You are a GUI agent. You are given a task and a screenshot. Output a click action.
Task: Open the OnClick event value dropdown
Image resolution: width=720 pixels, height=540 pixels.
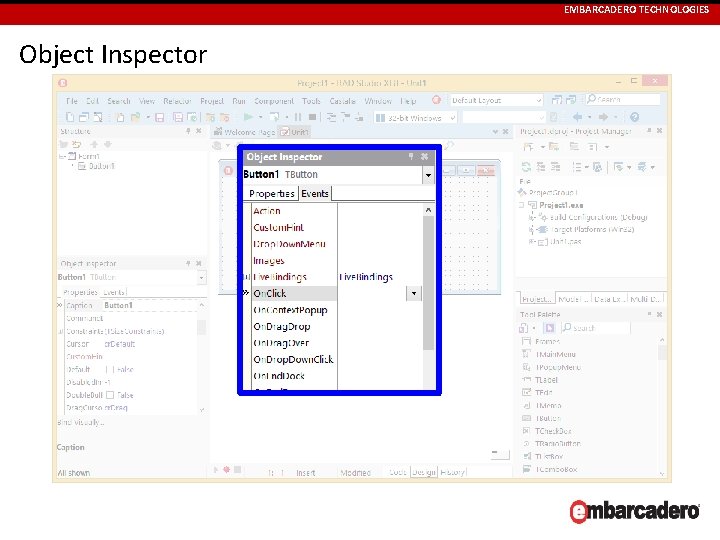[414, 293]
